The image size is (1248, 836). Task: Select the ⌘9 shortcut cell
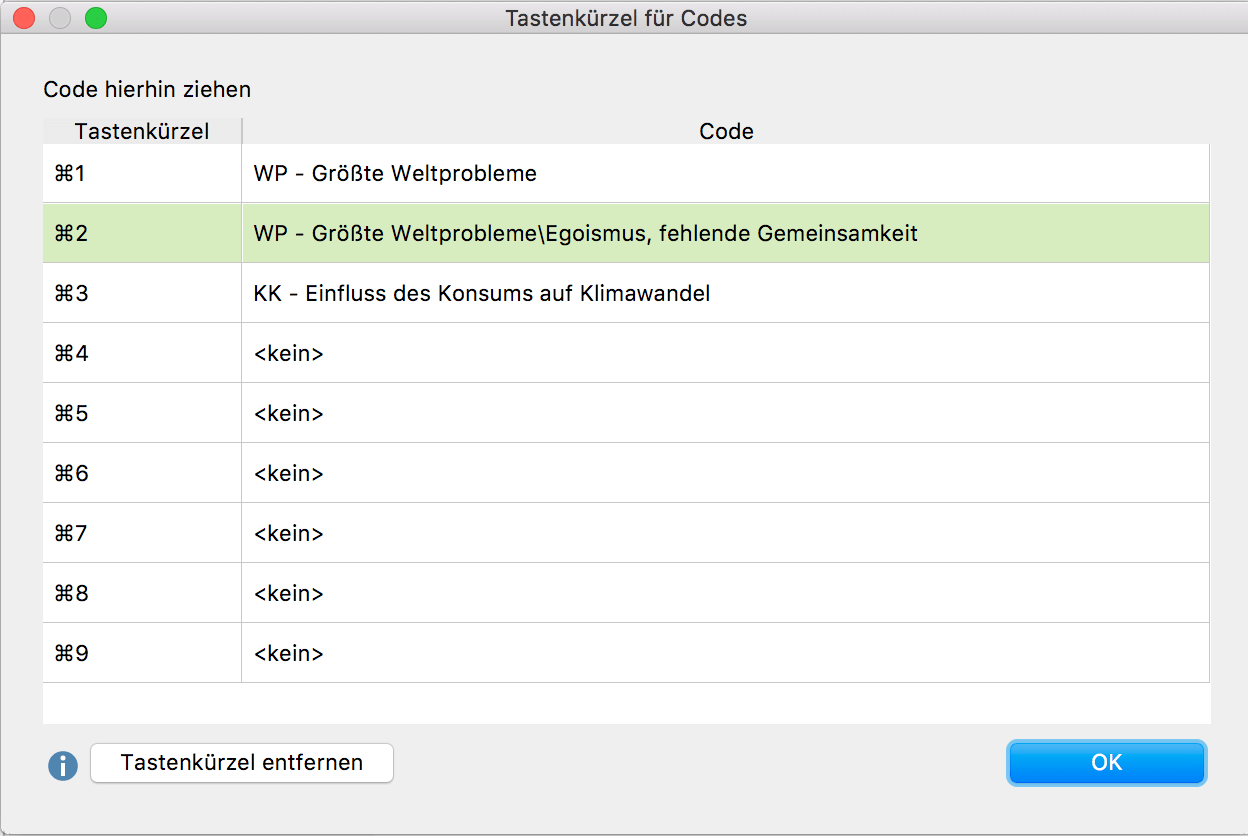coord(142,654)
